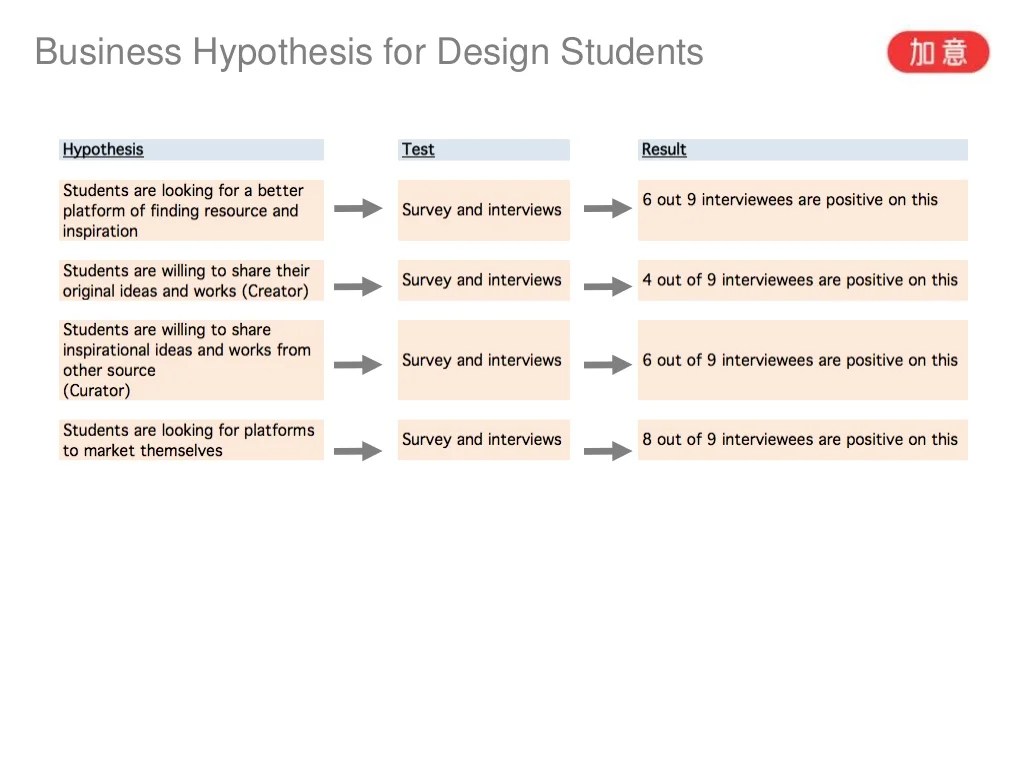Click the arrow after the market themselves hypothesis
The height and width of the screenshot is (781, 1024).
(358, 451)
